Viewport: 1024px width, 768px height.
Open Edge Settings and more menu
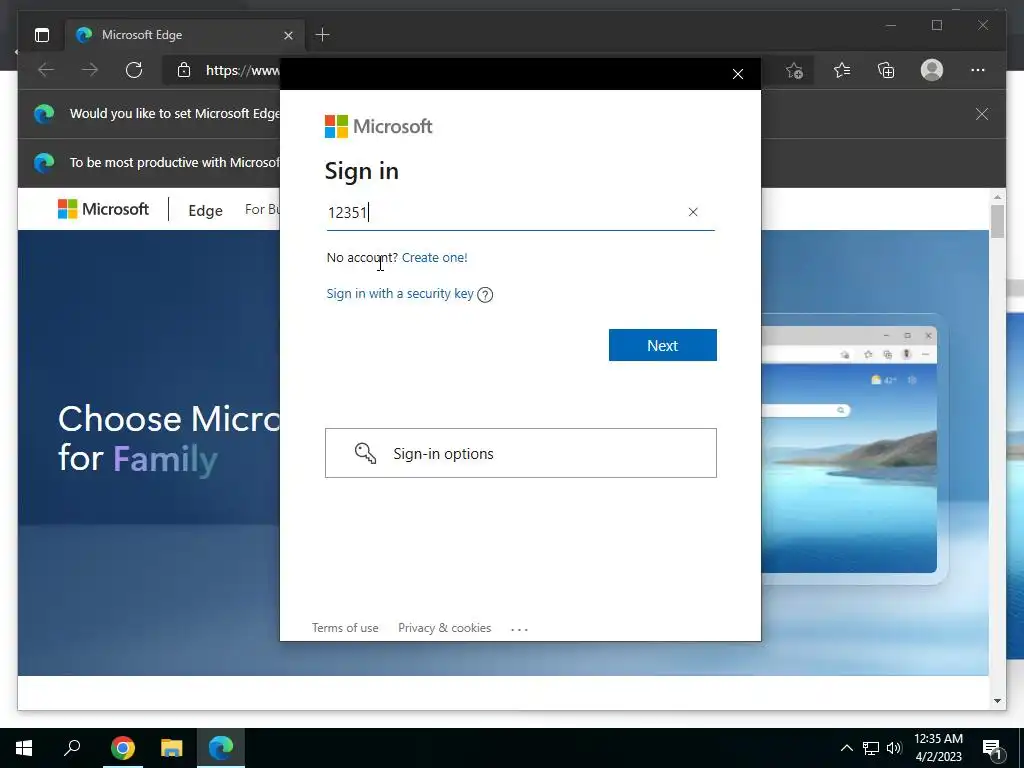pos(978,70)
